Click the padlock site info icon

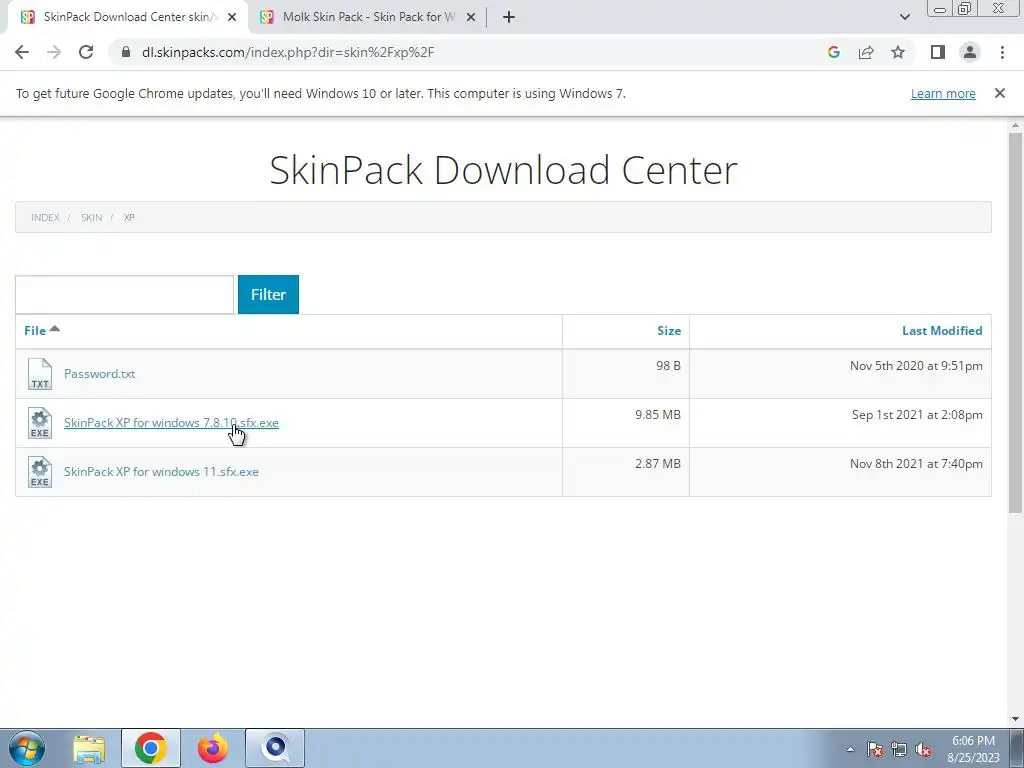[x=126, y=52]
